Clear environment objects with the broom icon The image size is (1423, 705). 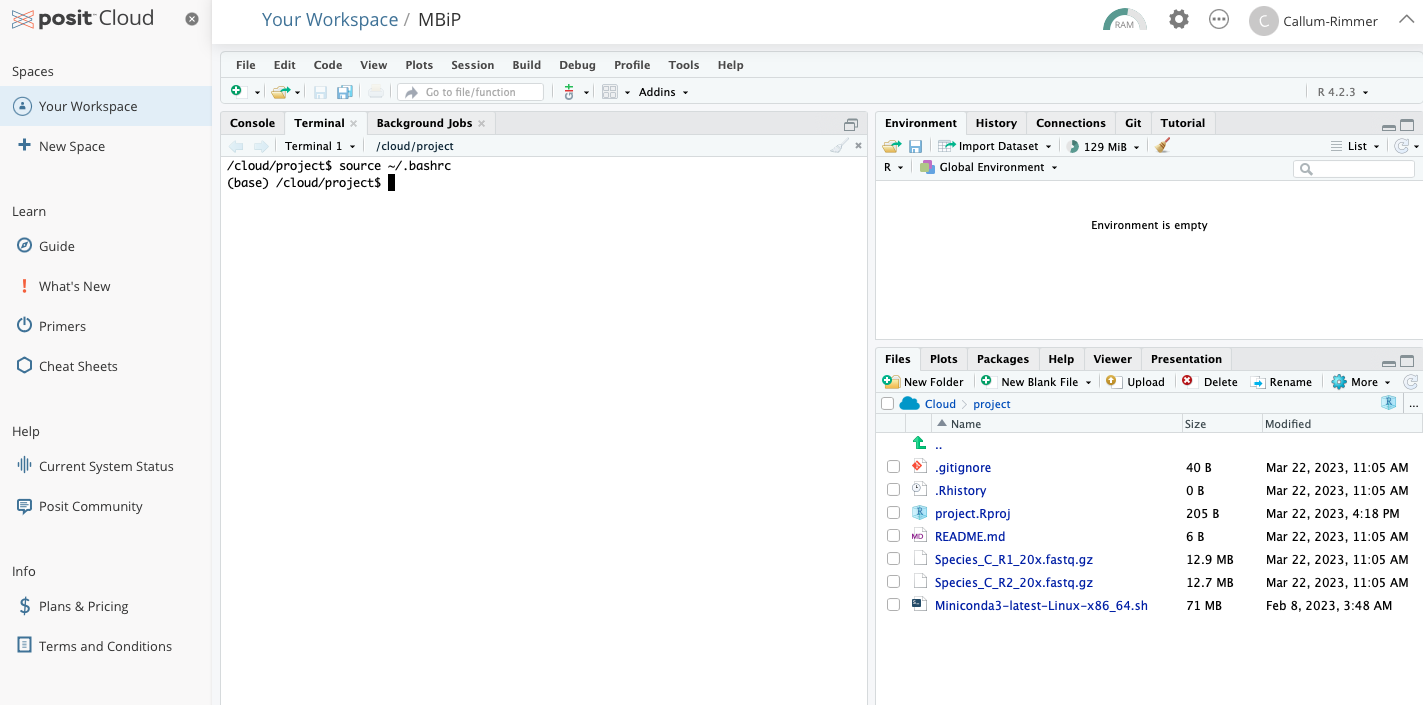(x=1162, y=145)
